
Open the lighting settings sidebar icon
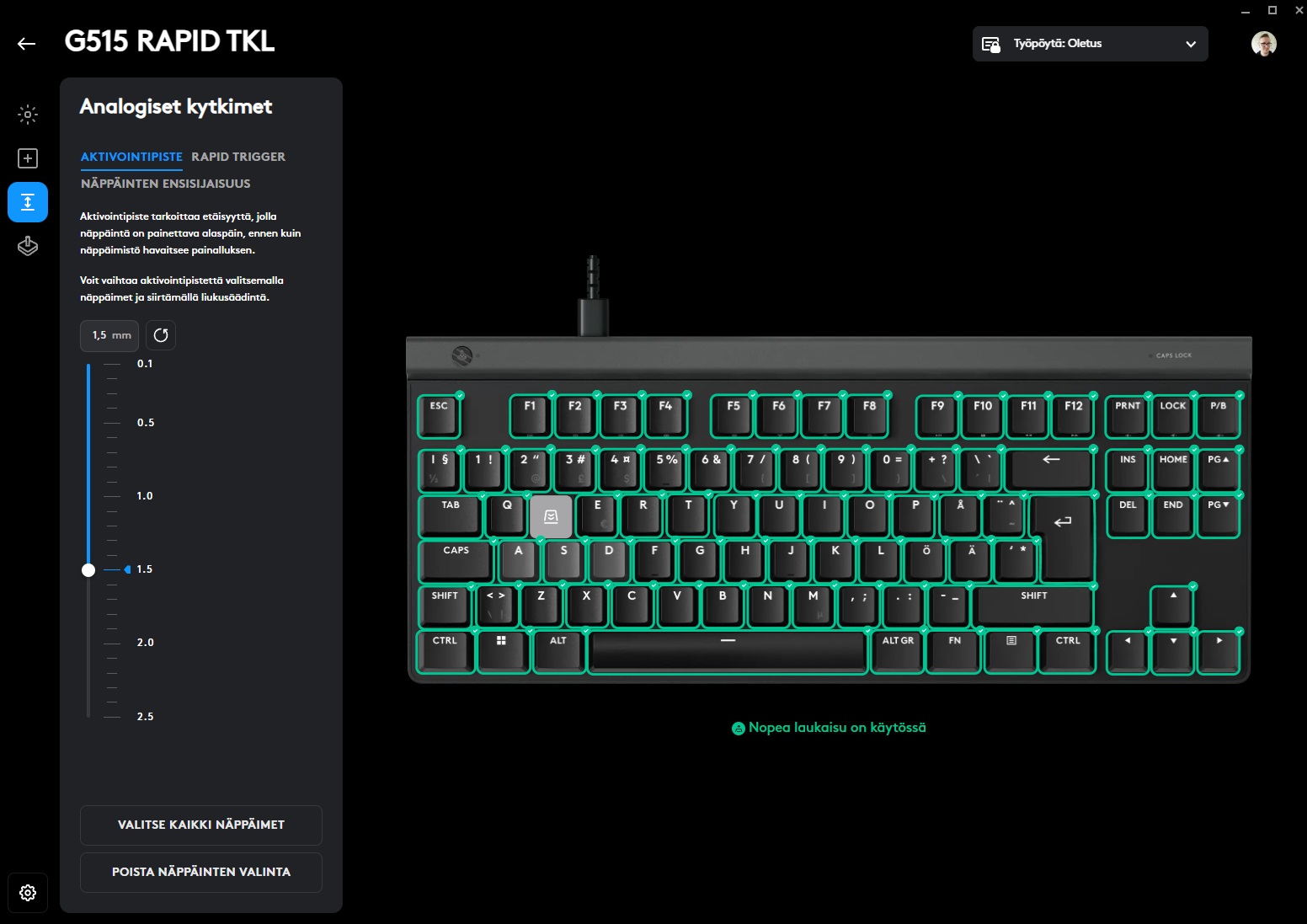click(x=28, y=115)
